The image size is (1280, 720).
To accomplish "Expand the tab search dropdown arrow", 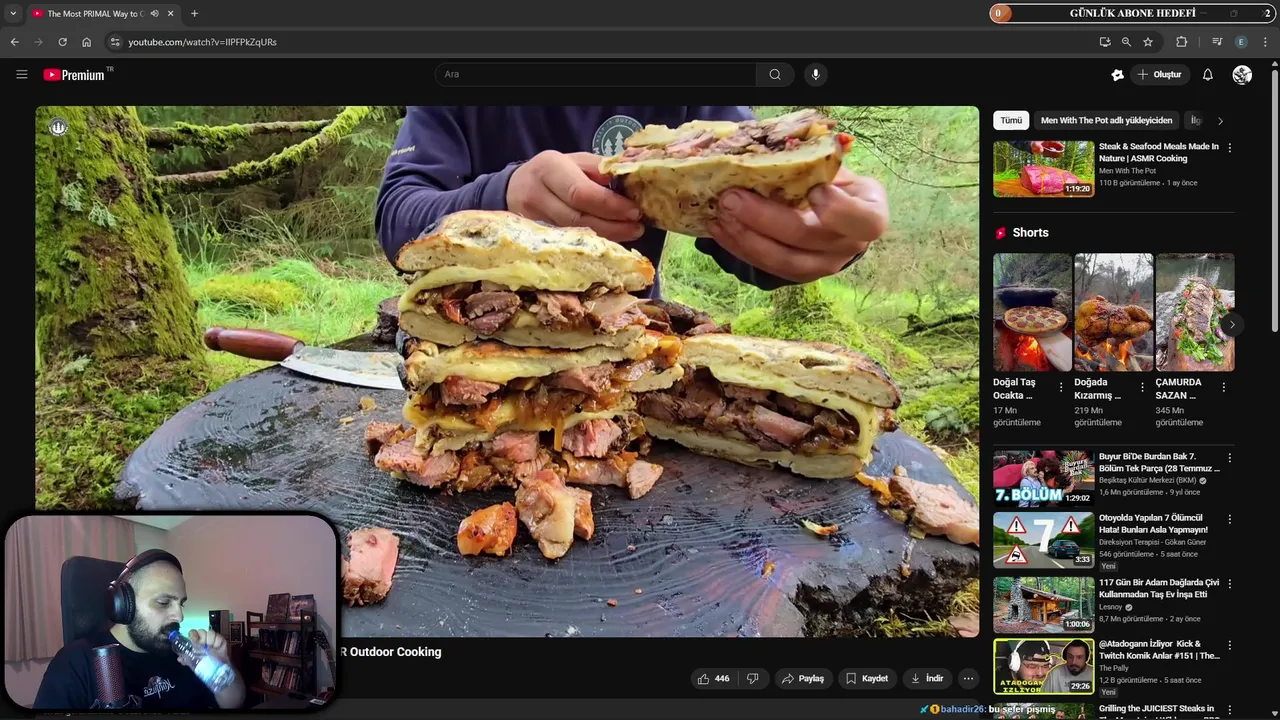I will [x=13, y=13].
